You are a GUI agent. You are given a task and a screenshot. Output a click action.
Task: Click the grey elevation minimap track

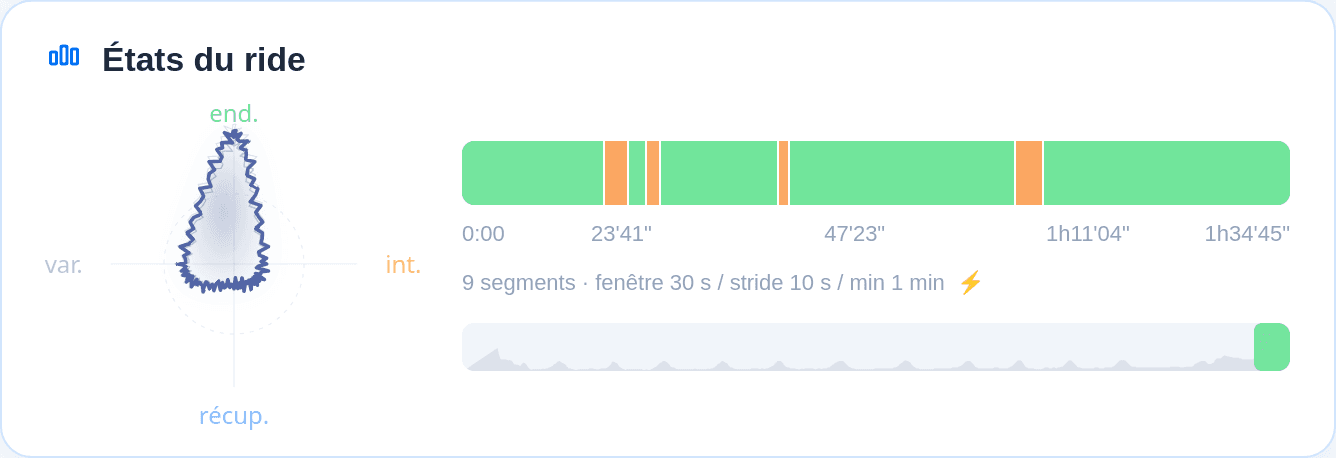858,347
